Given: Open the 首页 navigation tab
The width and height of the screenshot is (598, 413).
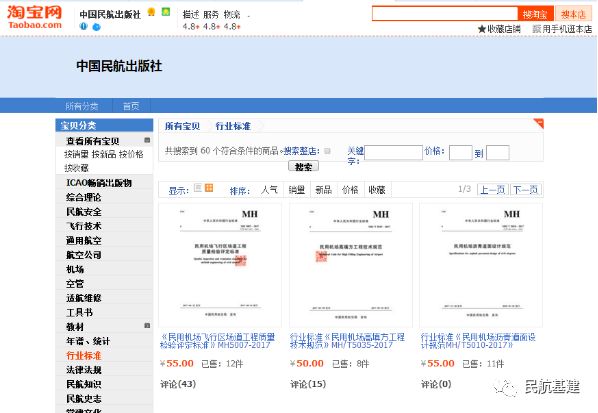Looking at the screenshot, I should [131, 106].
